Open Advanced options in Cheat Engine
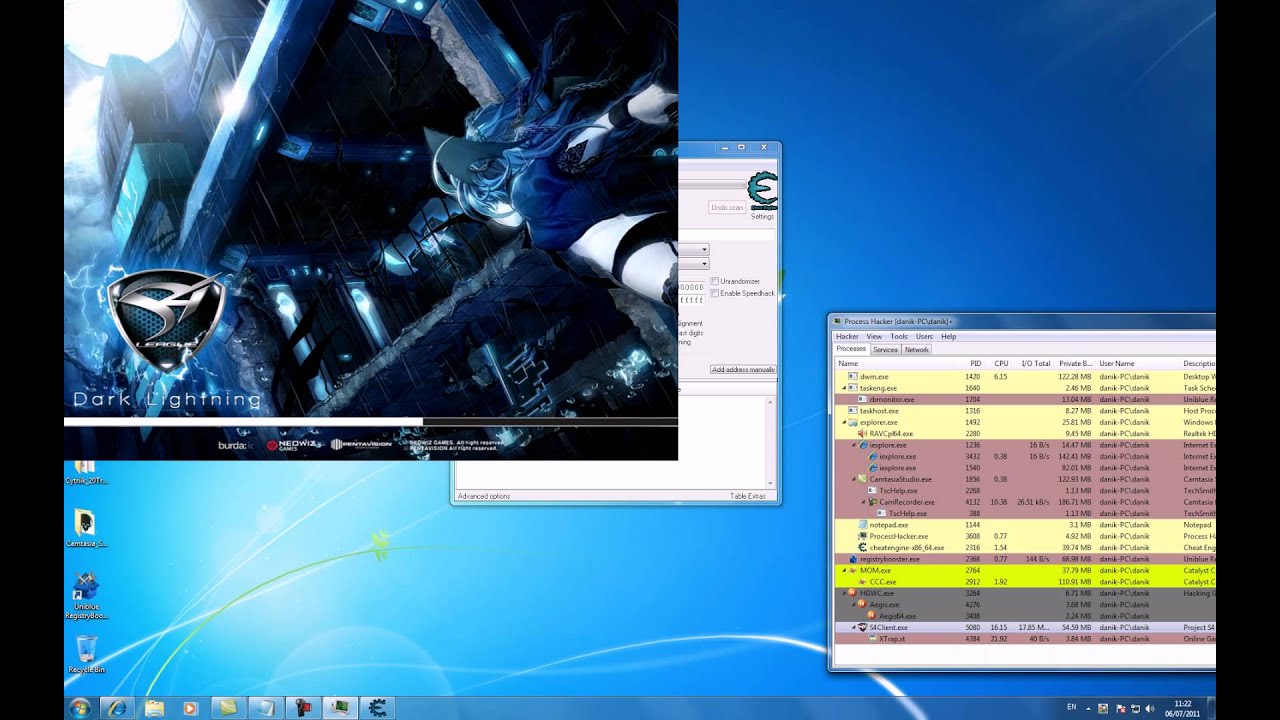1280x720 pixels. tap(484, 497)
